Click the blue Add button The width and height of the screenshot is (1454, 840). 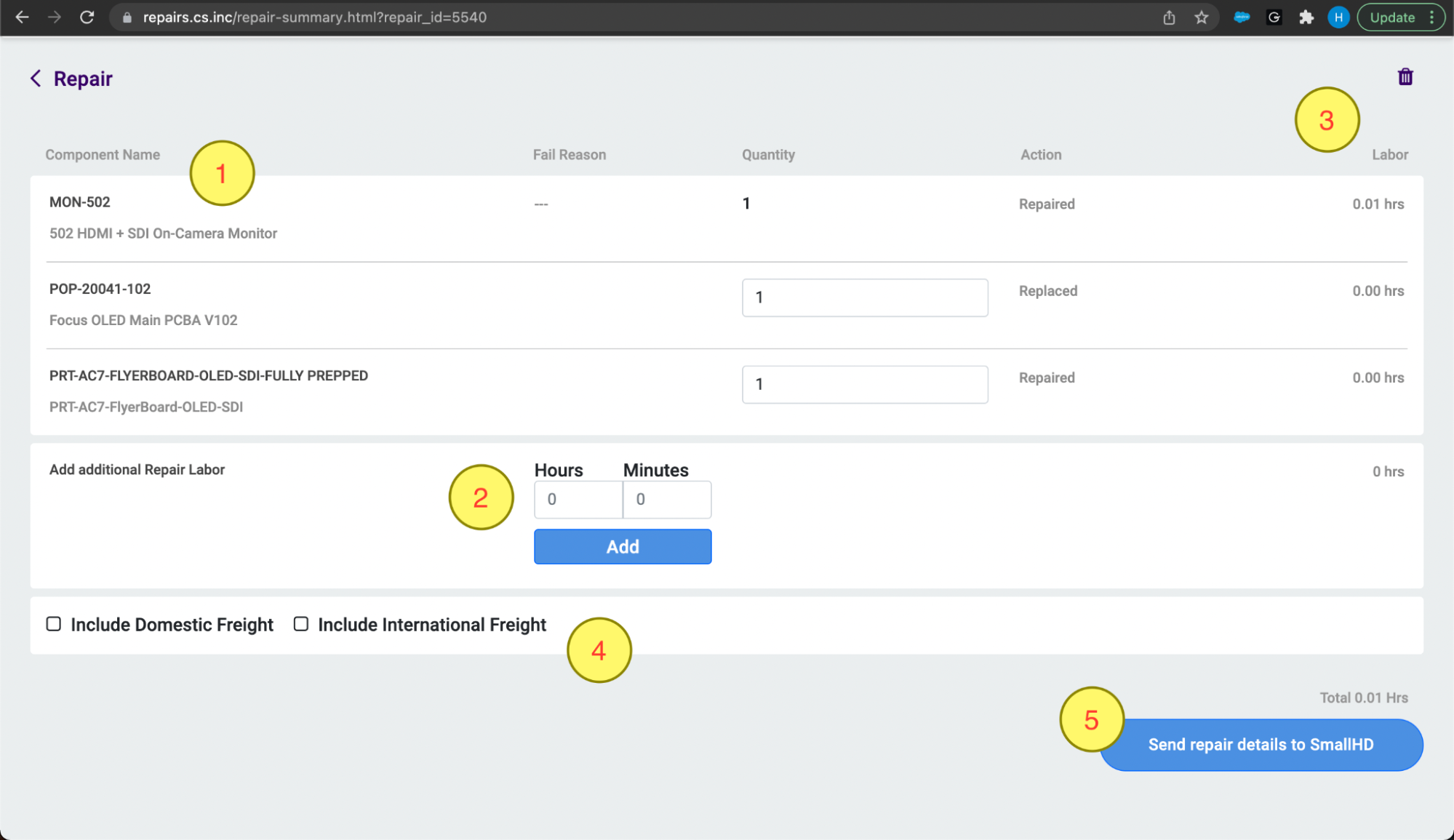623,547
